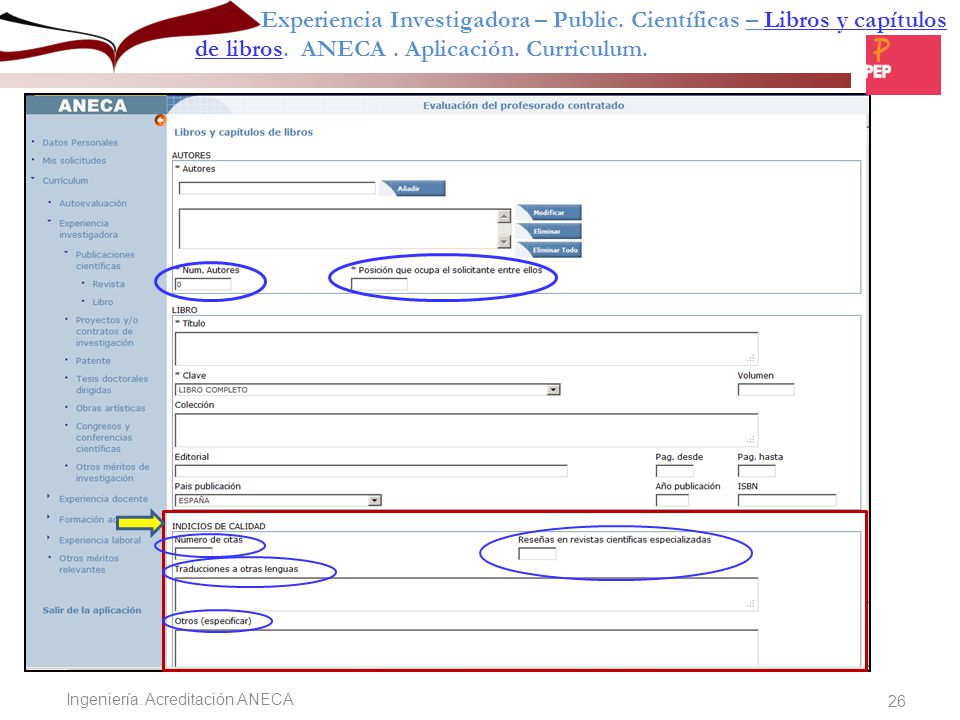Image resolution: width=960 pixels, height=720 pixels.
Task: Click the Año publicación field
Action: tap(672, 500)
